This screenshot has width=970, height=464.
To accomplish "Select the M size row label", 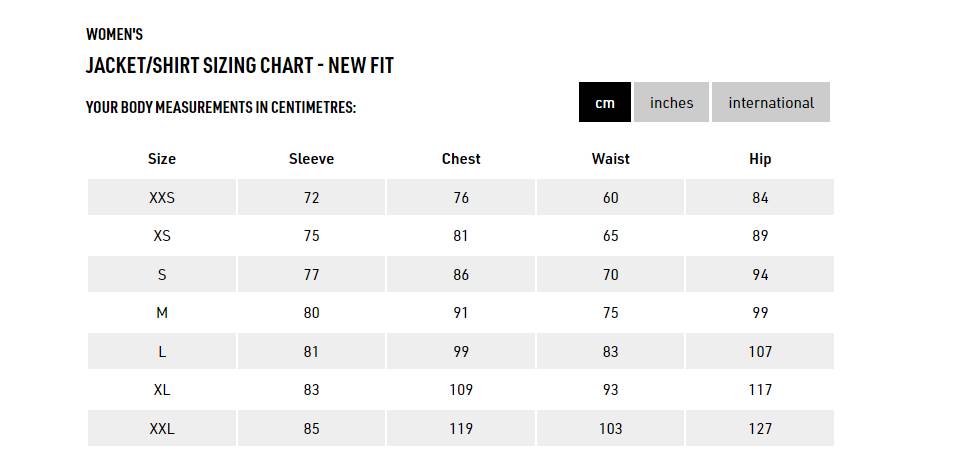I will coord(161,313).
